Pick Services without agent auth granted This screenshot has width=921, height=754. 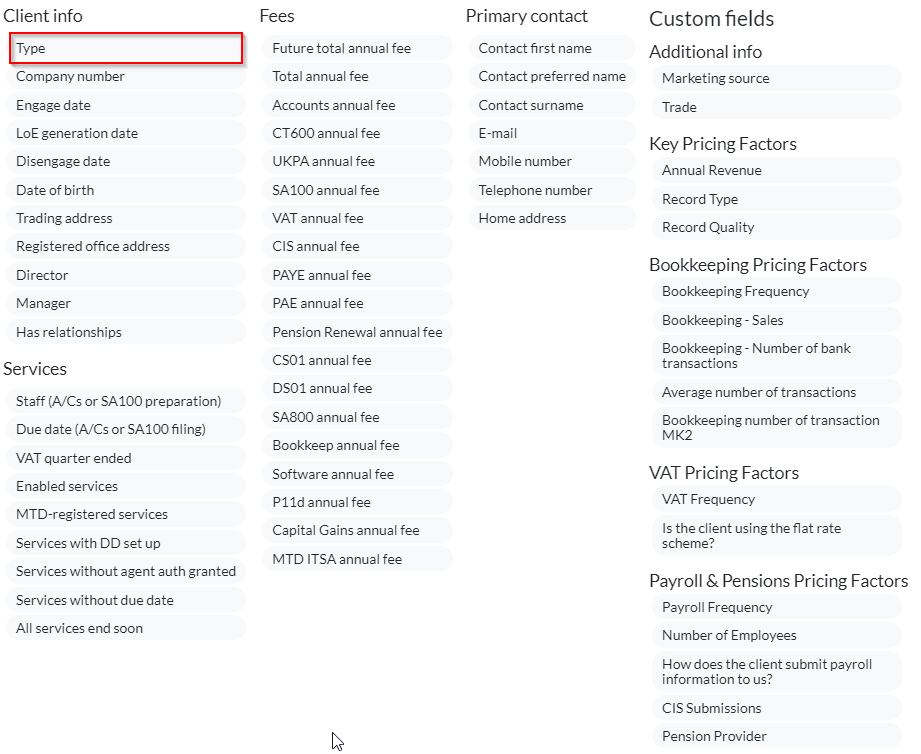tap(126, 571)
